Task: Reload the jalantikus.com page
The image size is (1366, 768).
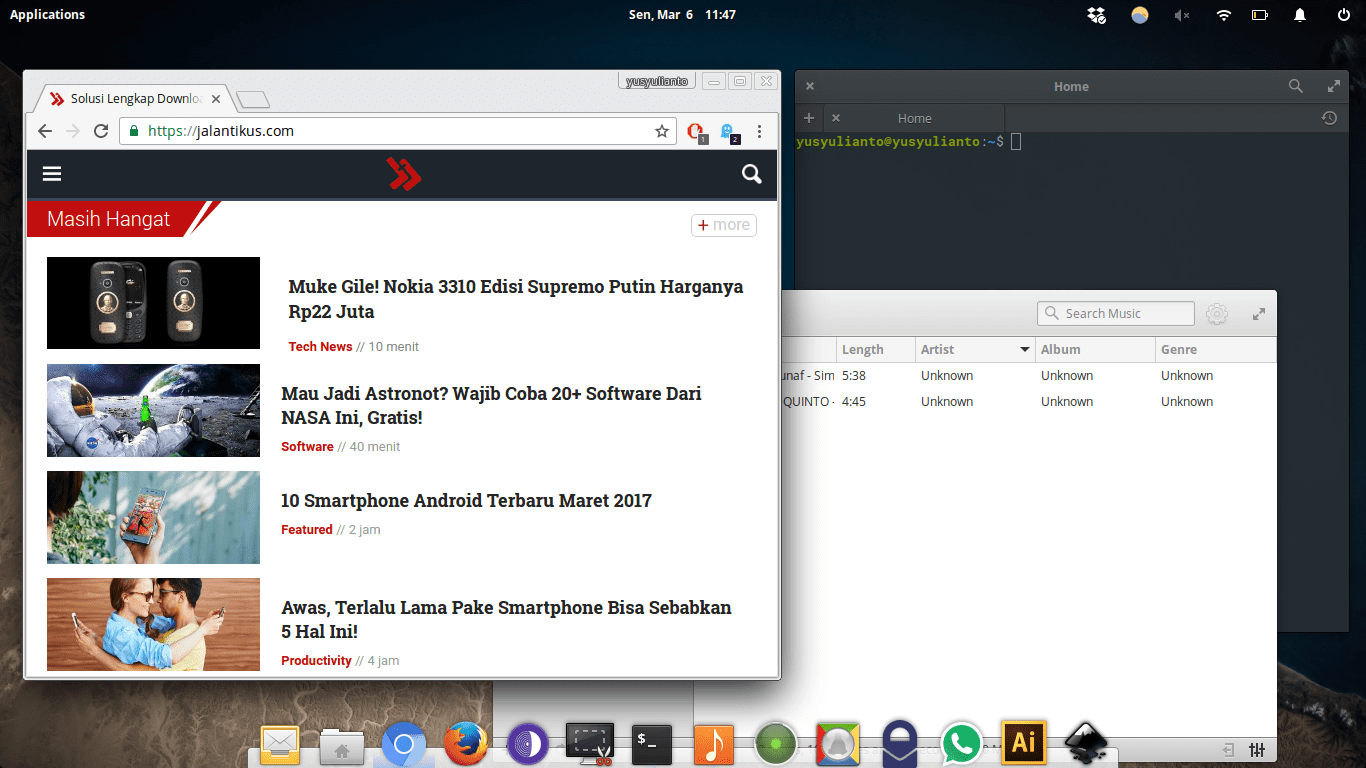Action: (x=101, y=131)
